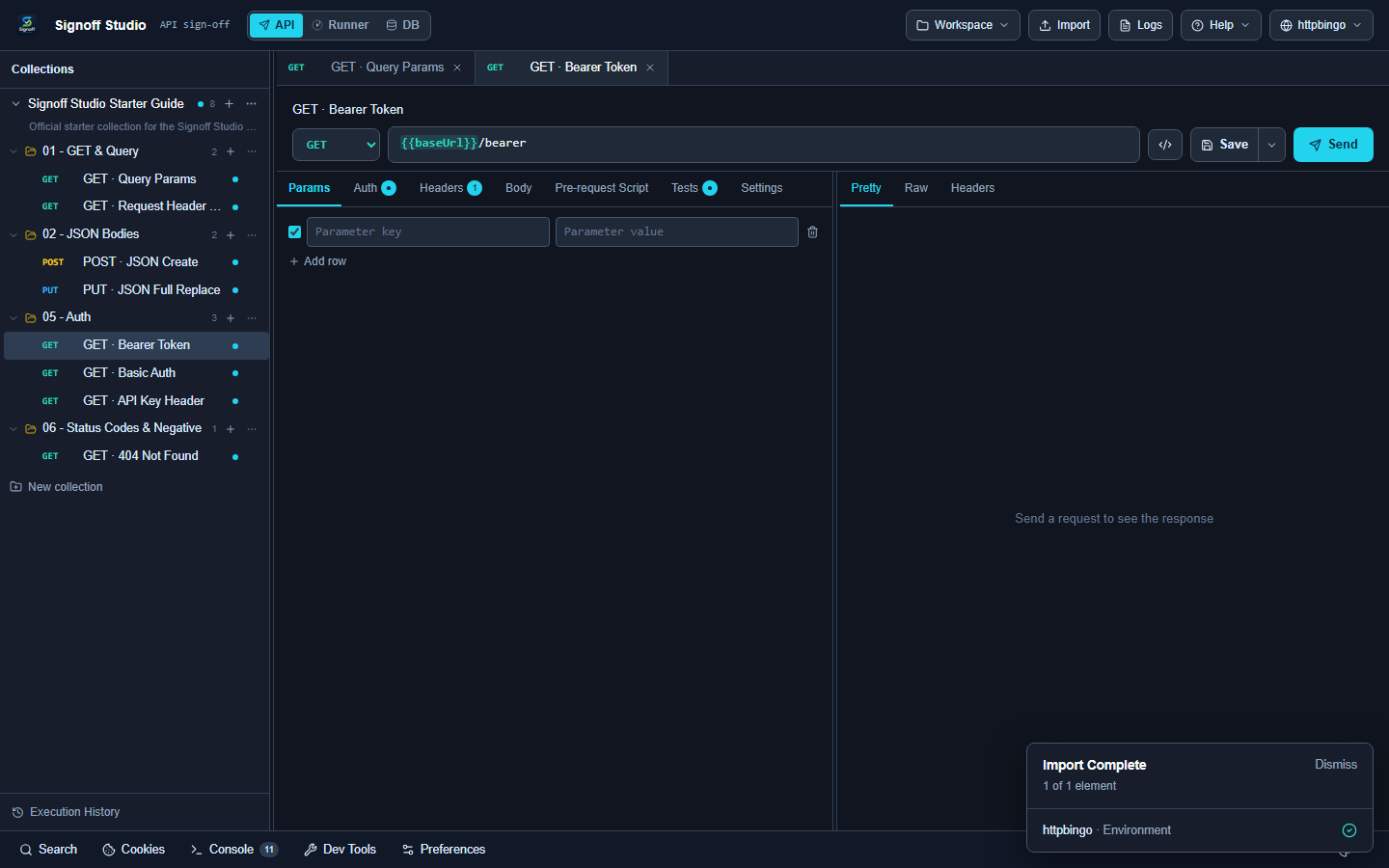
Task: Open the HTTP method GET dropdown
Action: tap(337, 145)
